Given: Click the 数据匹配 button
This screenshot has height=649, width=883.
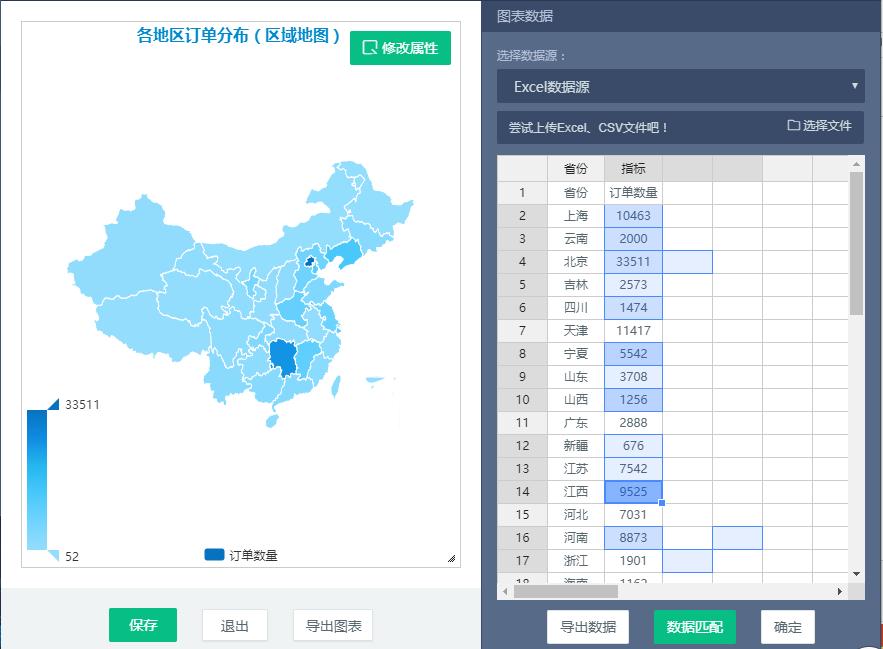Looking at the screenshot, I should coord(694,627).
